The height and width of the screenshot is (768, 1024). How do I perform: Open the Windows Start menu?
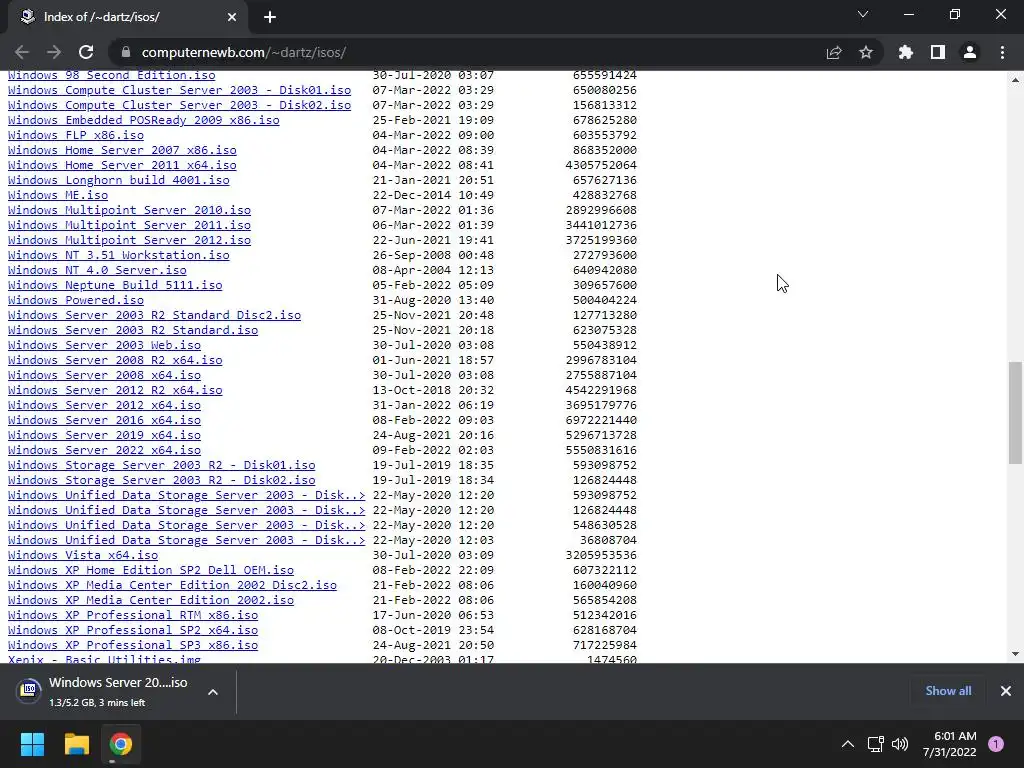tap(32, 744)
